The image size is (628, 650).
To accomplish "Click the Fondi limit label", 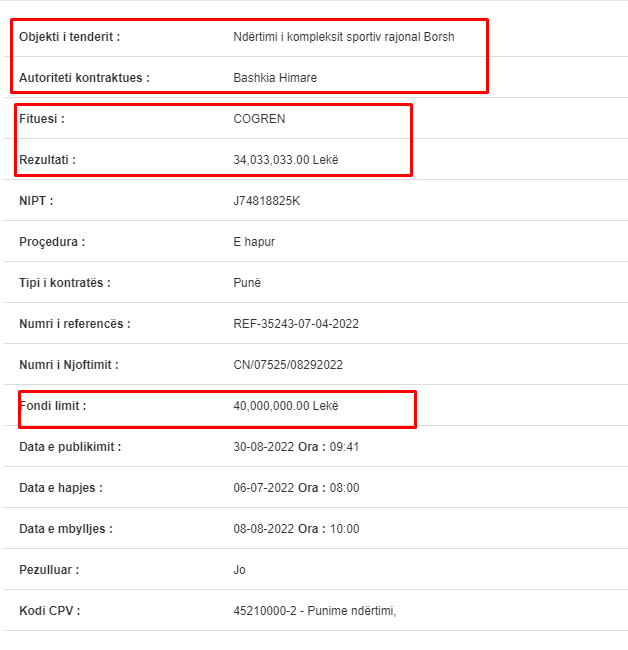I will 53,406.
